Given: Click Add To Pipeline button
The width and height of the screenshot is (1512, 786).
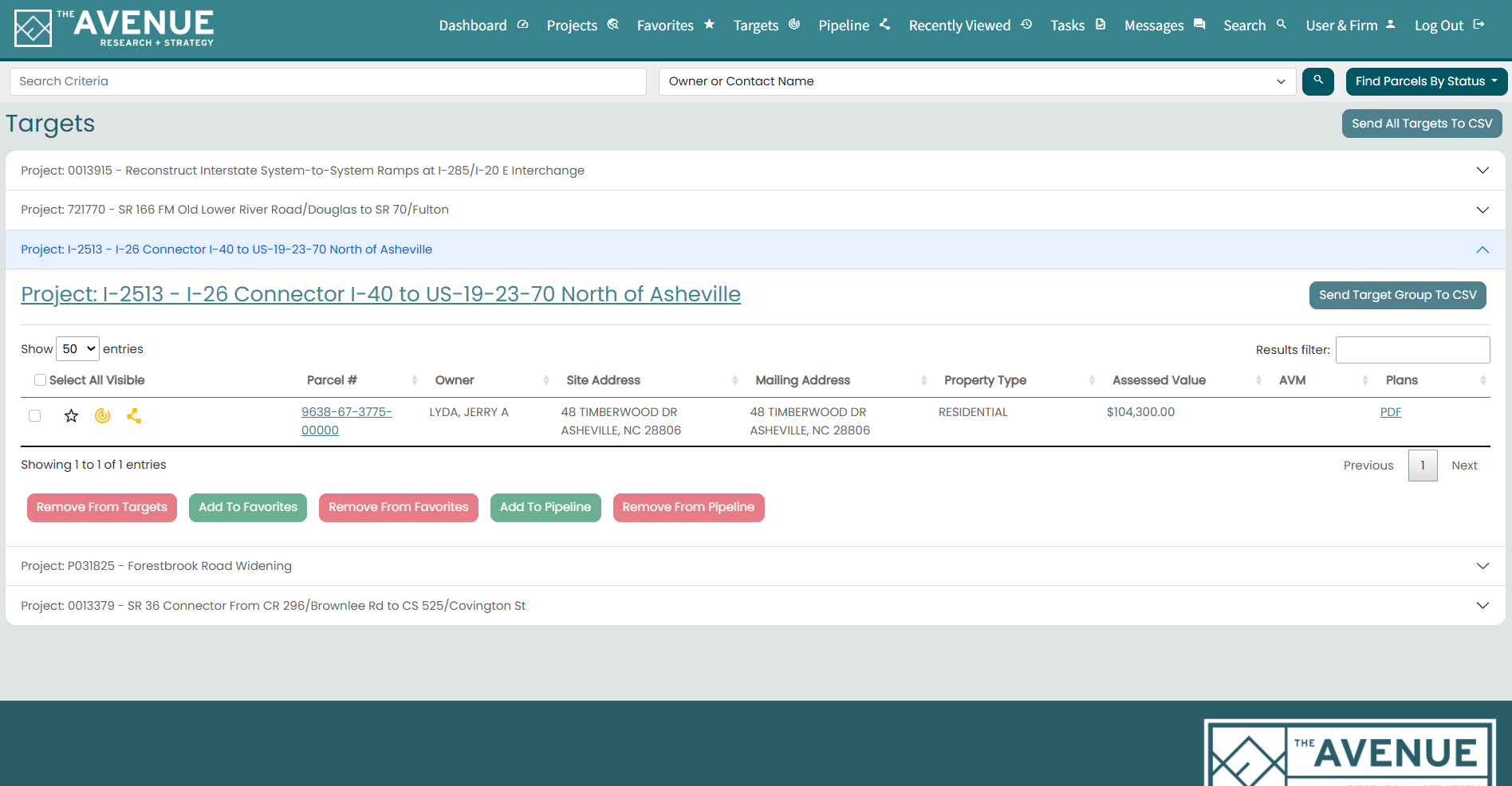Looking at the screenshot, I should 545,508.
